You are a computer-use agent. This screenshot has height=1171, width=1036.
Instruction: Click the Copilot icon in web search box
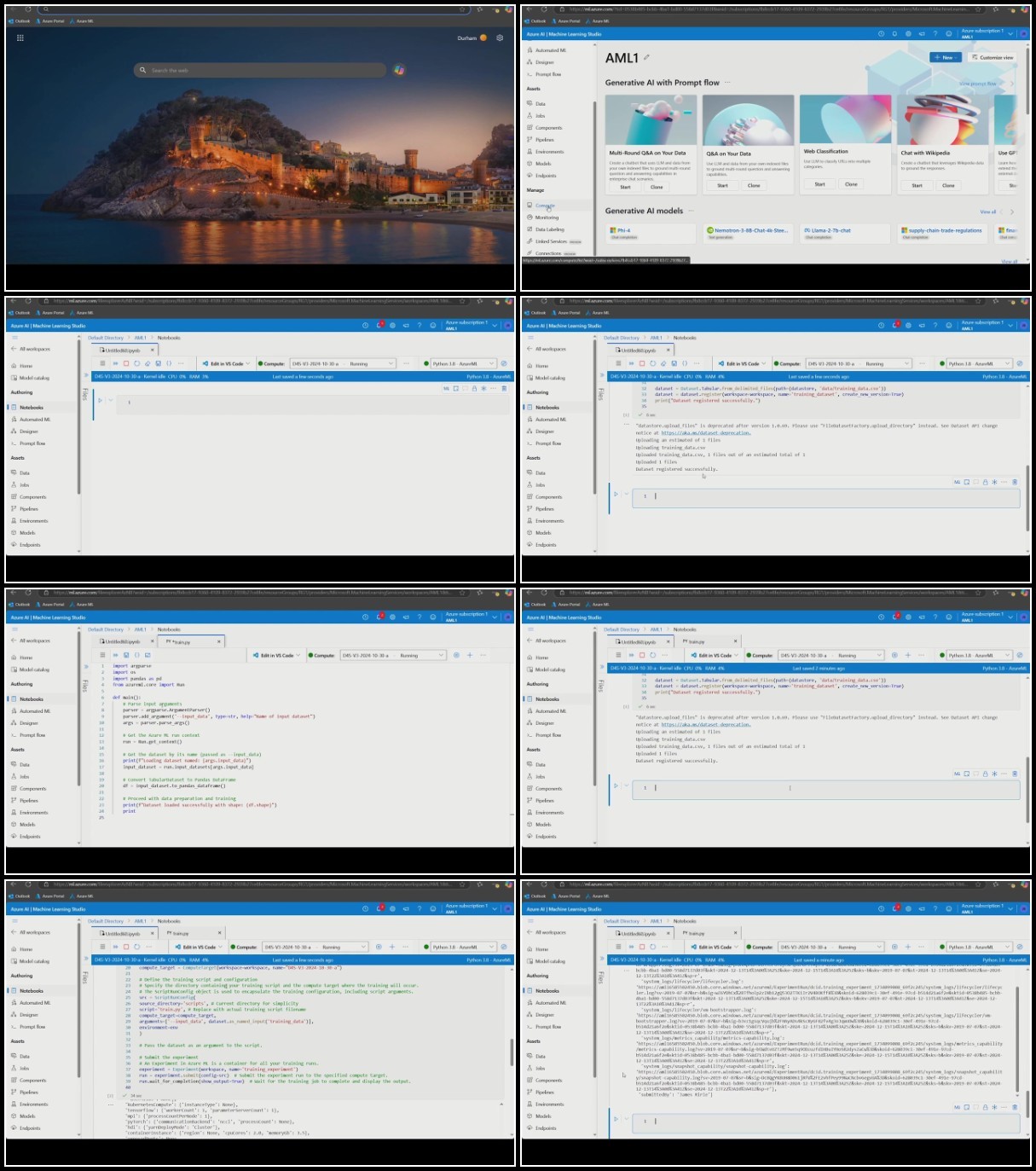pyautogui.click(x=399, y=70)
